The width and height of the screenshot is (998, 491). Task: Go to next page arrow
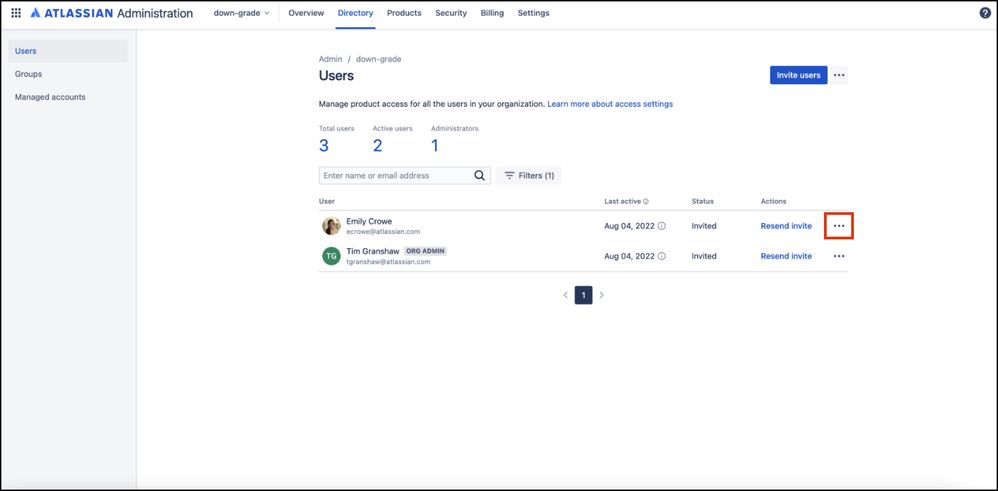[x=601, y=295]
